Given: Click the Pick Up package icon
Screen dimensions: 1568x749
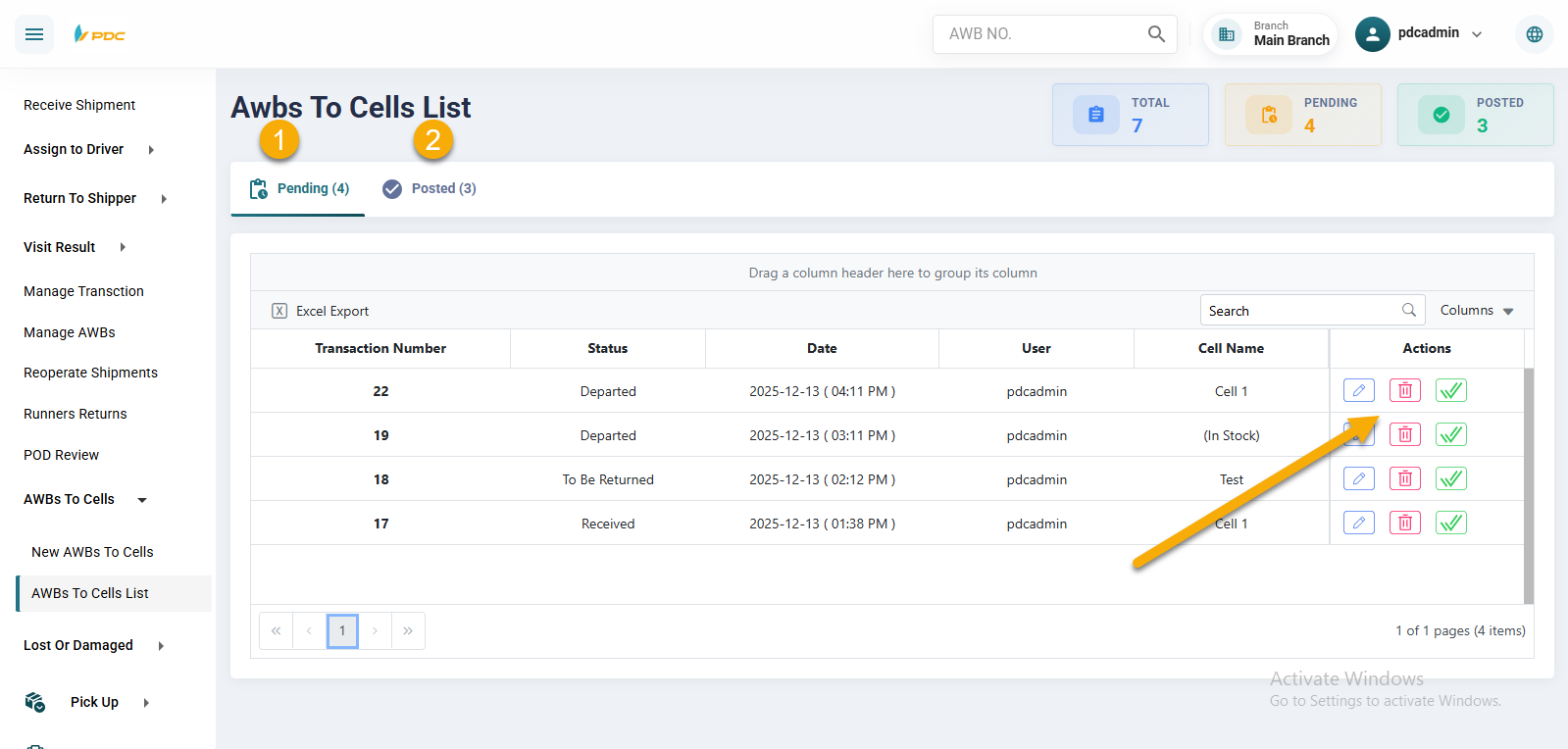Looking at the screenshot, I should [35, 702].
